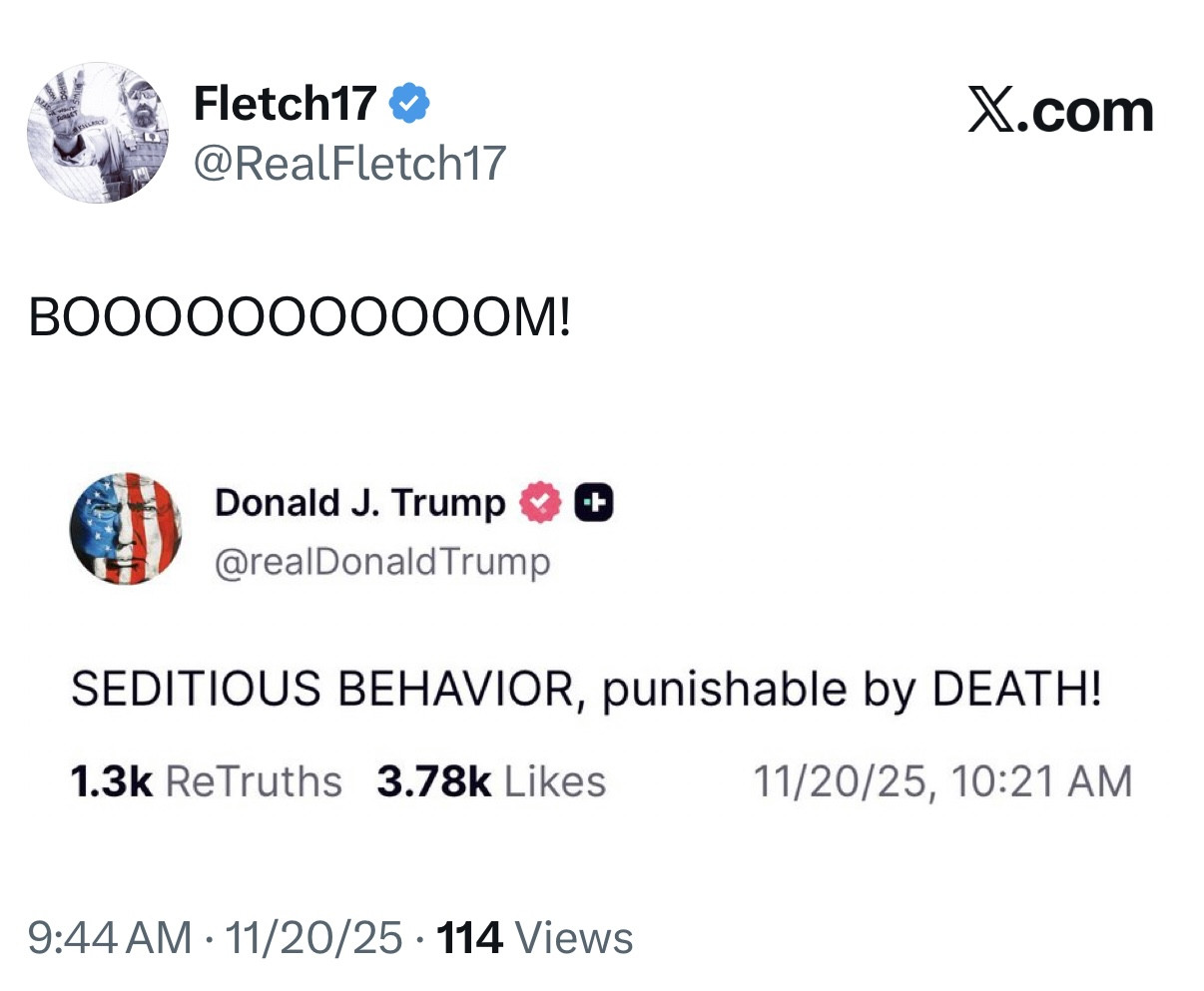
Task: Open Donald J. Trump's flag avatar
Action: pyautogui.click(x=126, y=529)
